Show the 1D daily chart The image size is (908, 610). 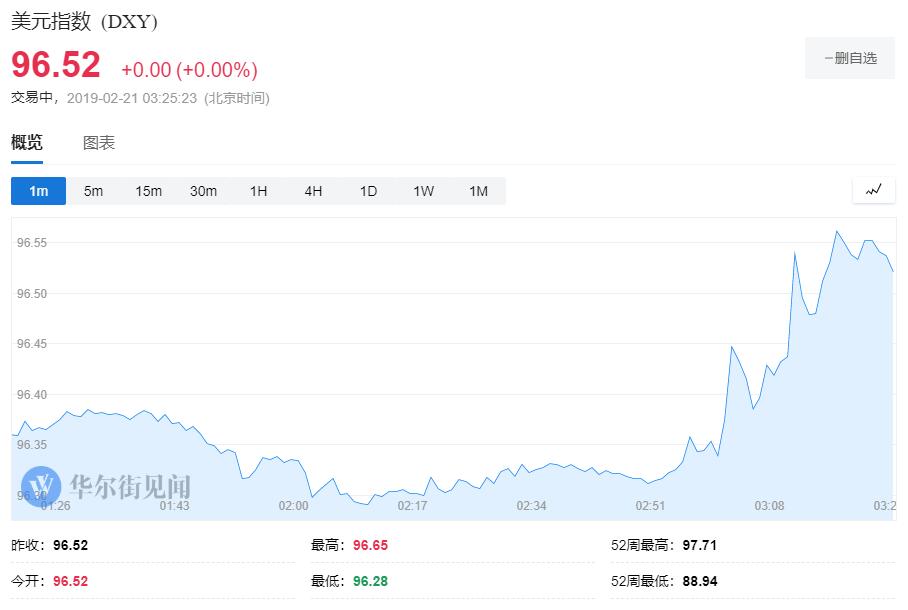(368, 191)
